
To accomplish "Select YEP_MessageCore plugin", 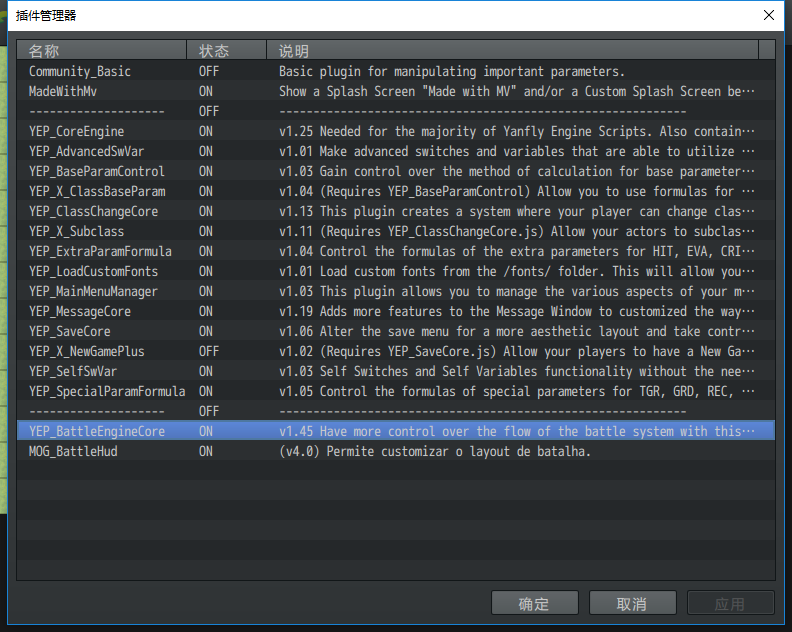I will [395, 311].
